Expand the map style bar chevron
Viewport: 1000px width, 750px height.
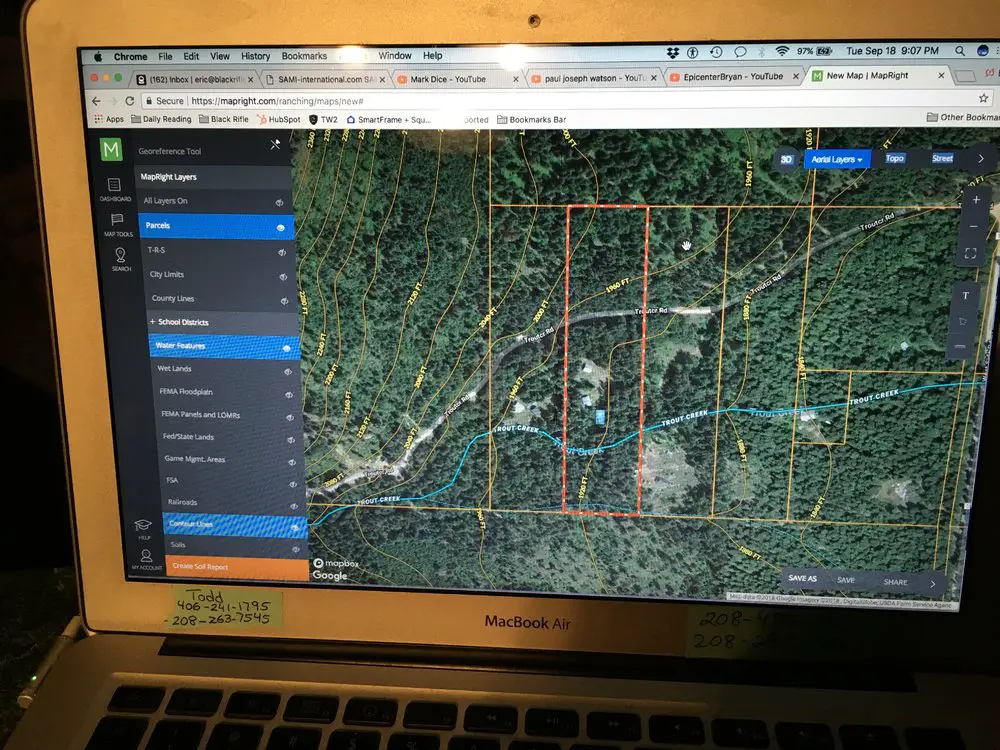981,158
